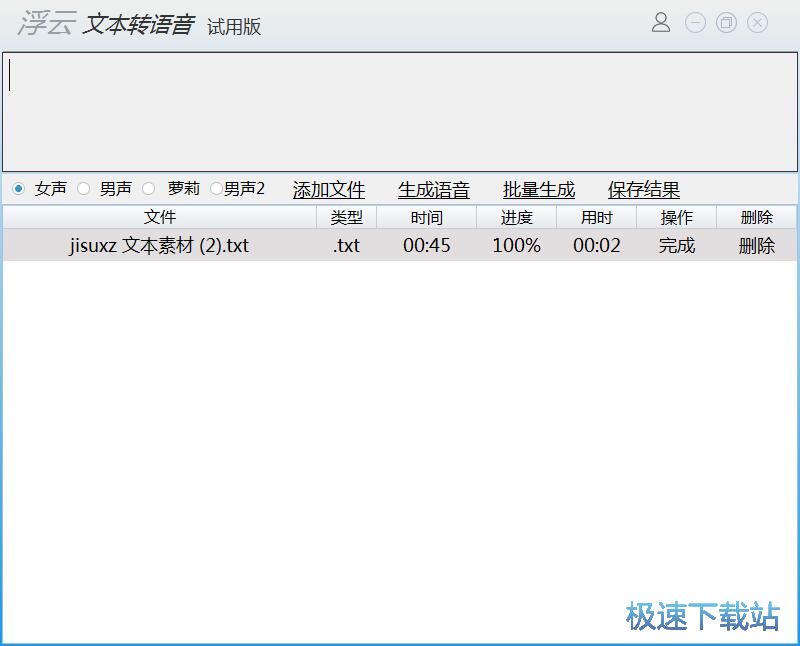Viewport: 800px width, 646px height.
Task: Click the 00:02 elapsed time cell
Action: 596,245
